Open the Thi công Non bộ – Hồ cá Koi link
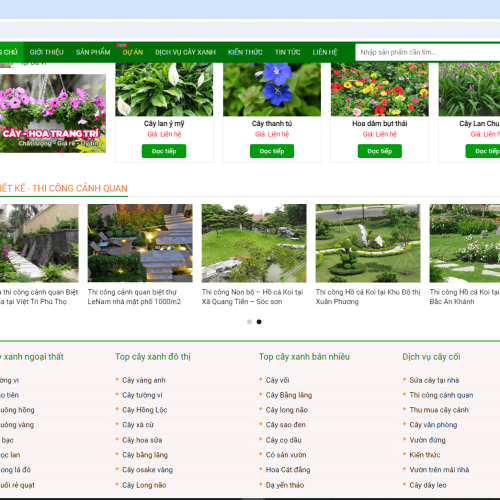The image size is (500, 500). [252, 297]
